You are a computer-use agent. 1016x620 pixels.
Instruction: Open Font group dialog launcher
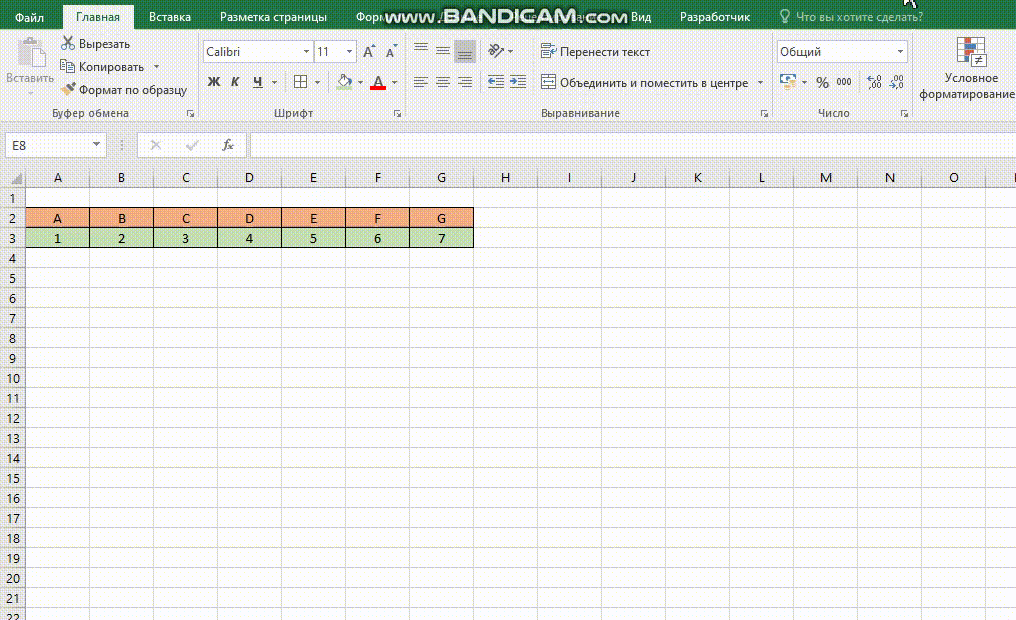397,113
